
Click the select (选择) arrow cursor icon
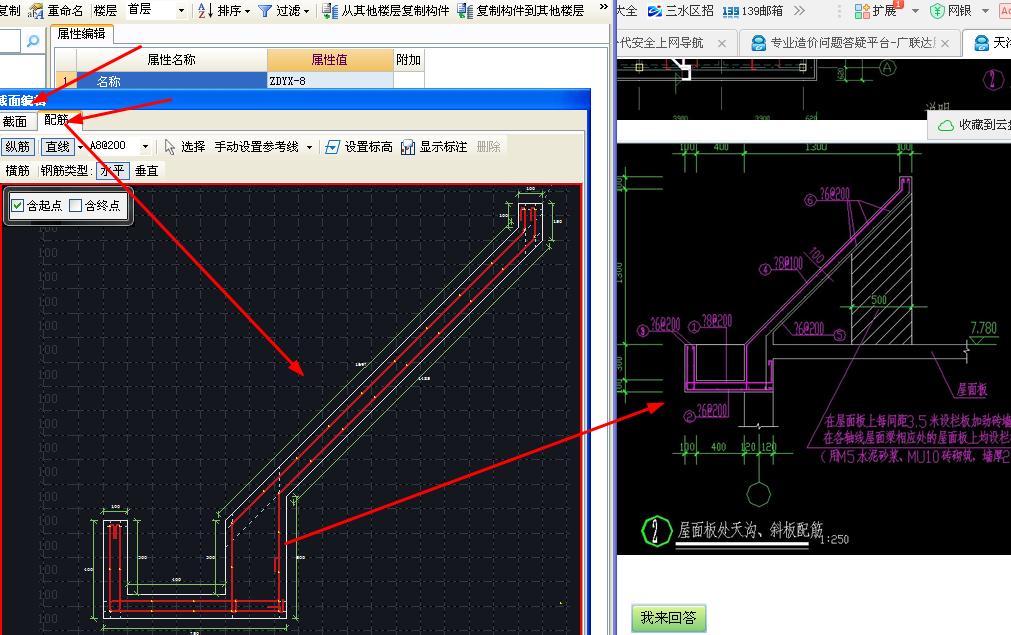tap(170, 147)
